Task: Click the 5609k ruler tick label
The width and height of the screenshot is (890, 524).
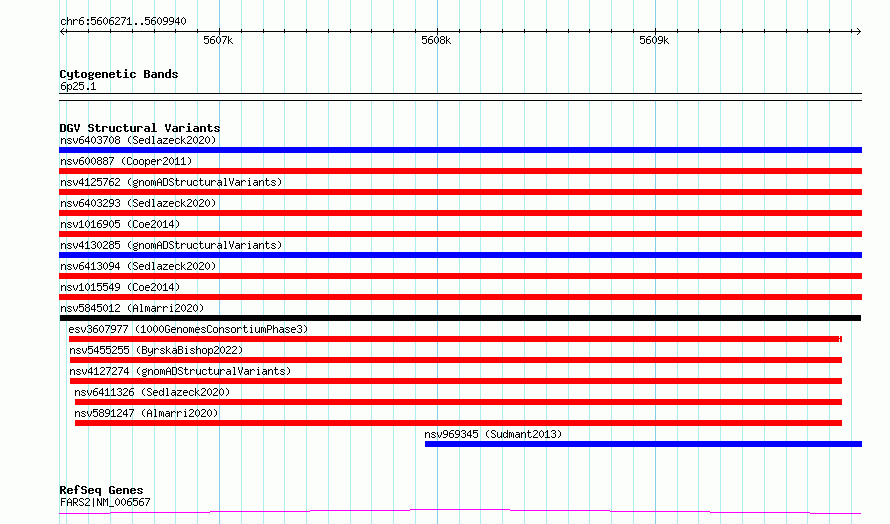Action: point(654,40)
